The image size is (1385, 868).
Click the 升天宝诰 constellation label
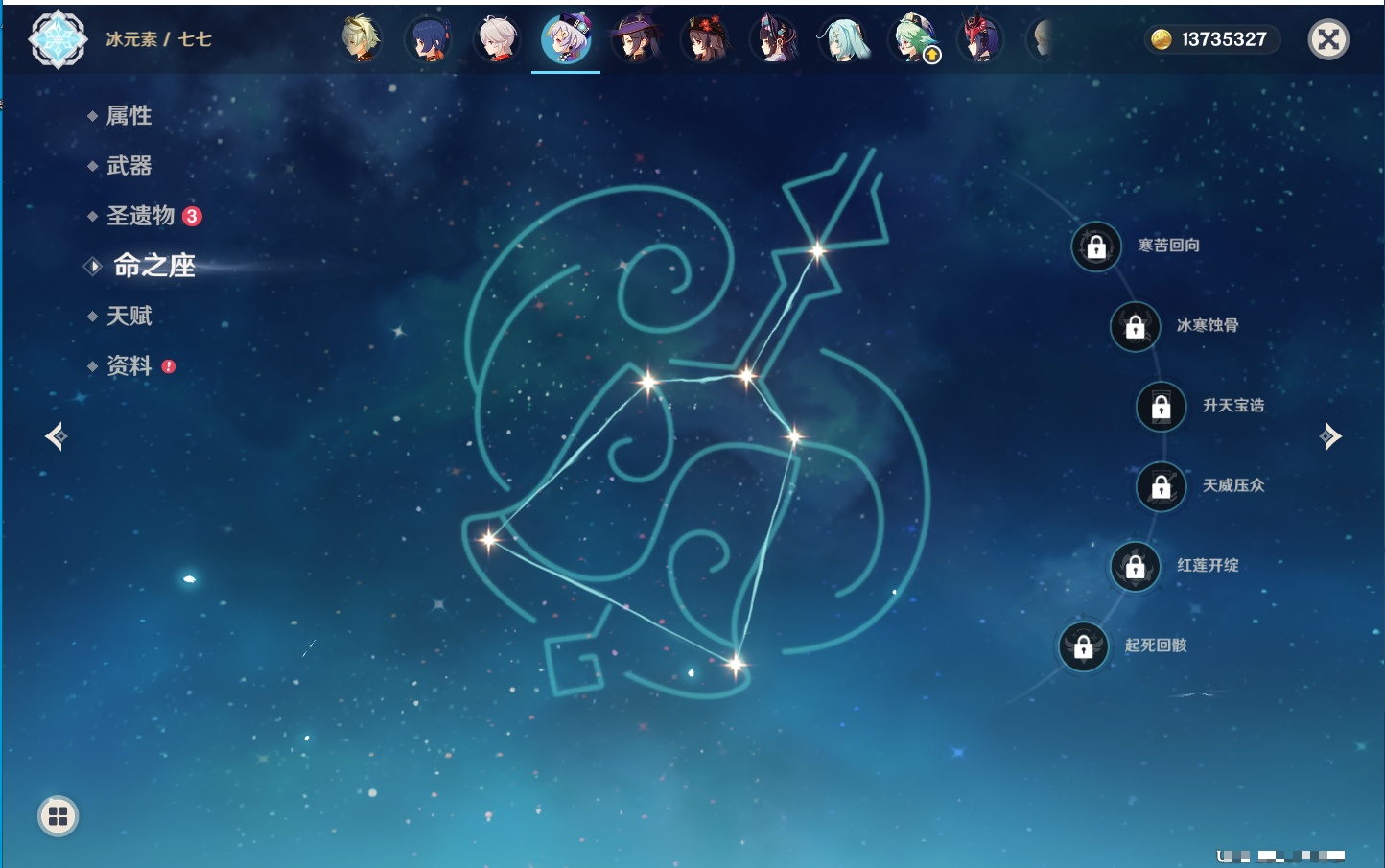pos(1233,406)
